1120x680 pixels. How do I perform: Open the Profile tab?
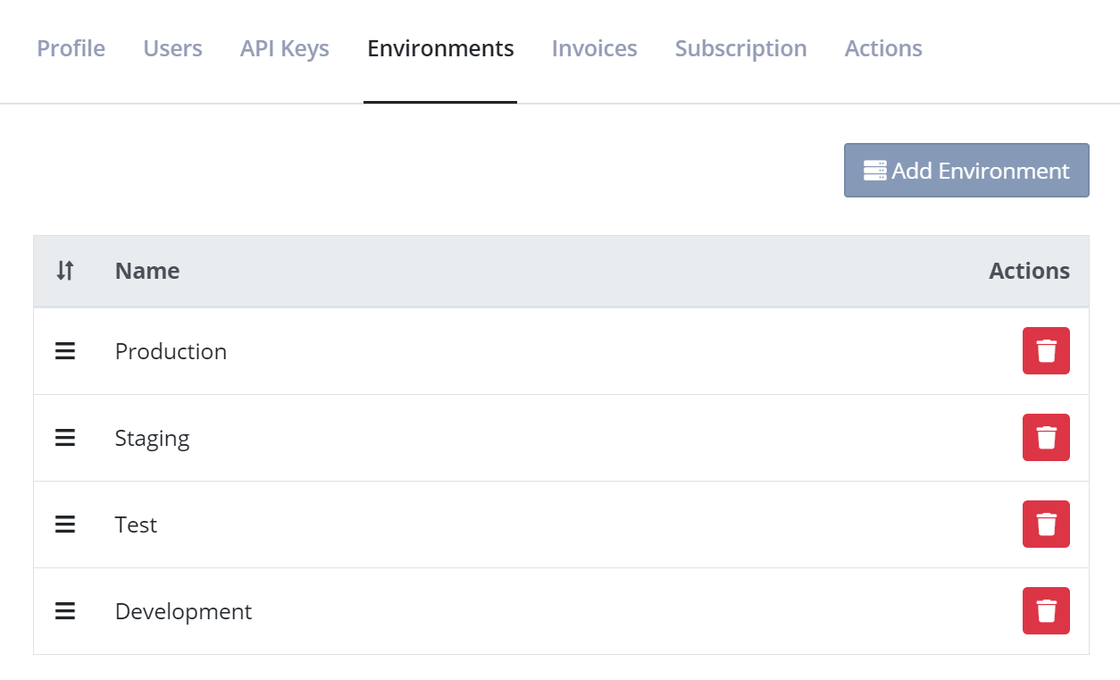coord(71,49)
